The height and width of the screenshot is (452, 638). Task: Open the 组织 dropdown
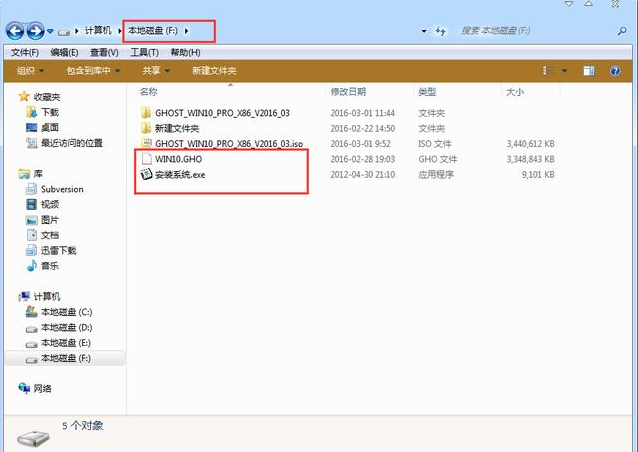[x=30, y=71]
